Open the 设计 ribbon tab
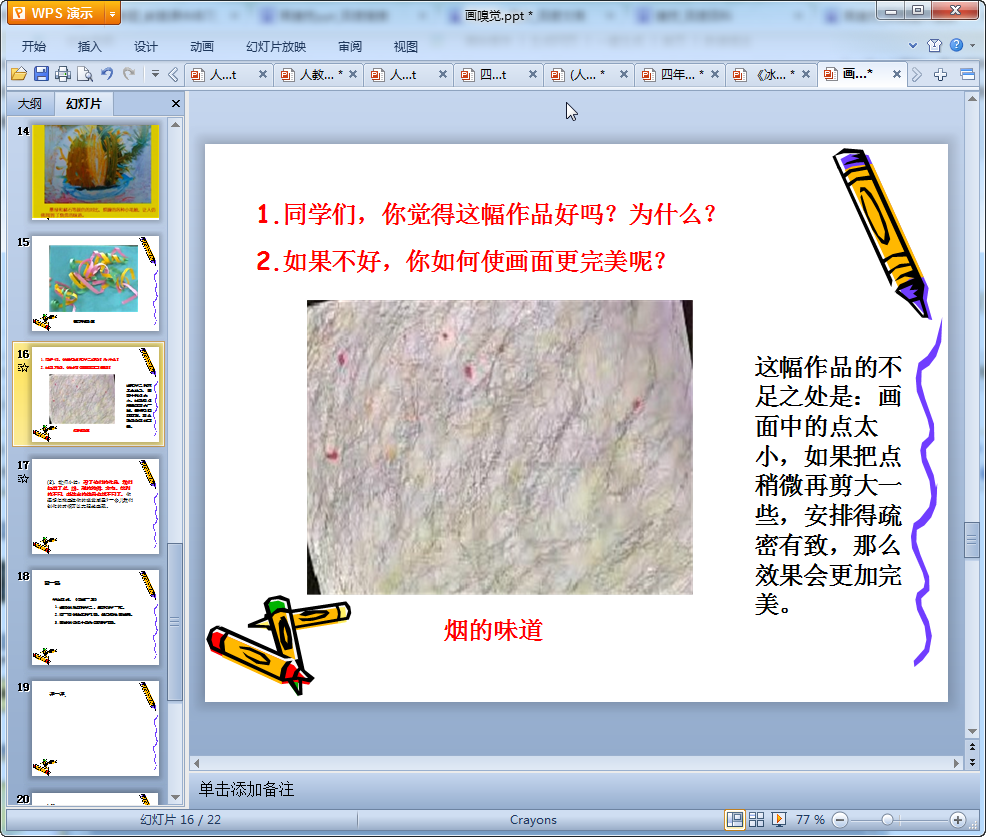The width and height of the screenshot is (986, 837). click(x=145, y=47)
